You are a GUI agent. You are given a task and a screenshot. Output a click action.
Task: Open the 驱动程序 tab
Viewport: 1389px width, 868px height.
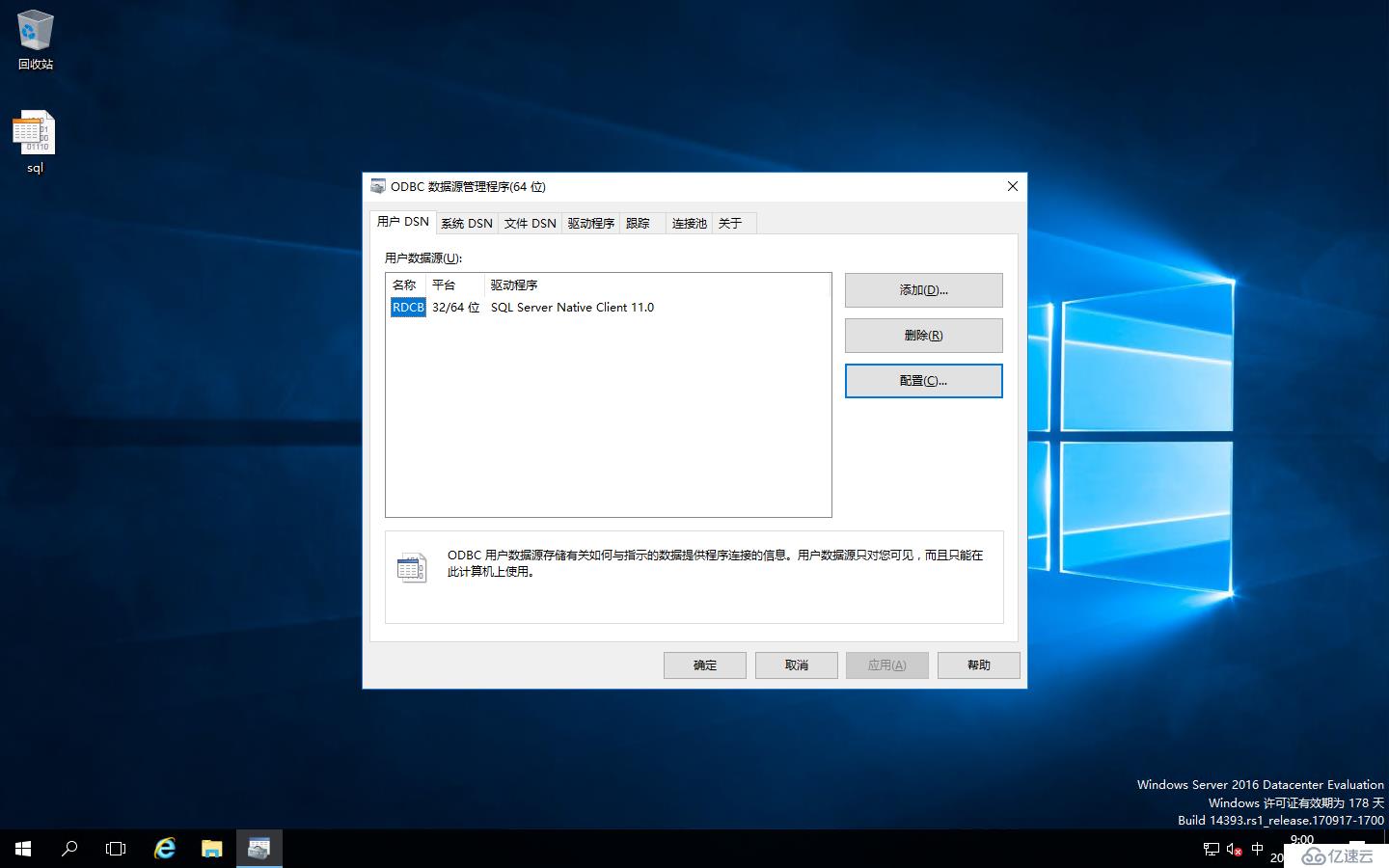[x=591, y=224]
